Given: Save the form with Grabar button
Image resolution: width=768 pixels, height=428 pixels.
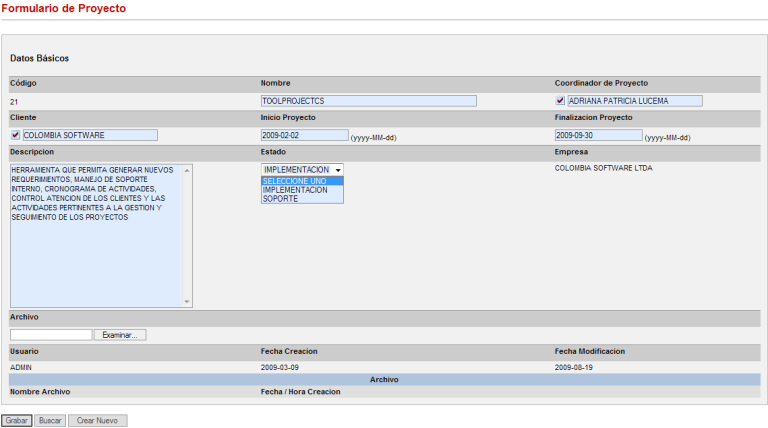Looking at the screenshot, I should pyautogui.click(x=16, y=421).
